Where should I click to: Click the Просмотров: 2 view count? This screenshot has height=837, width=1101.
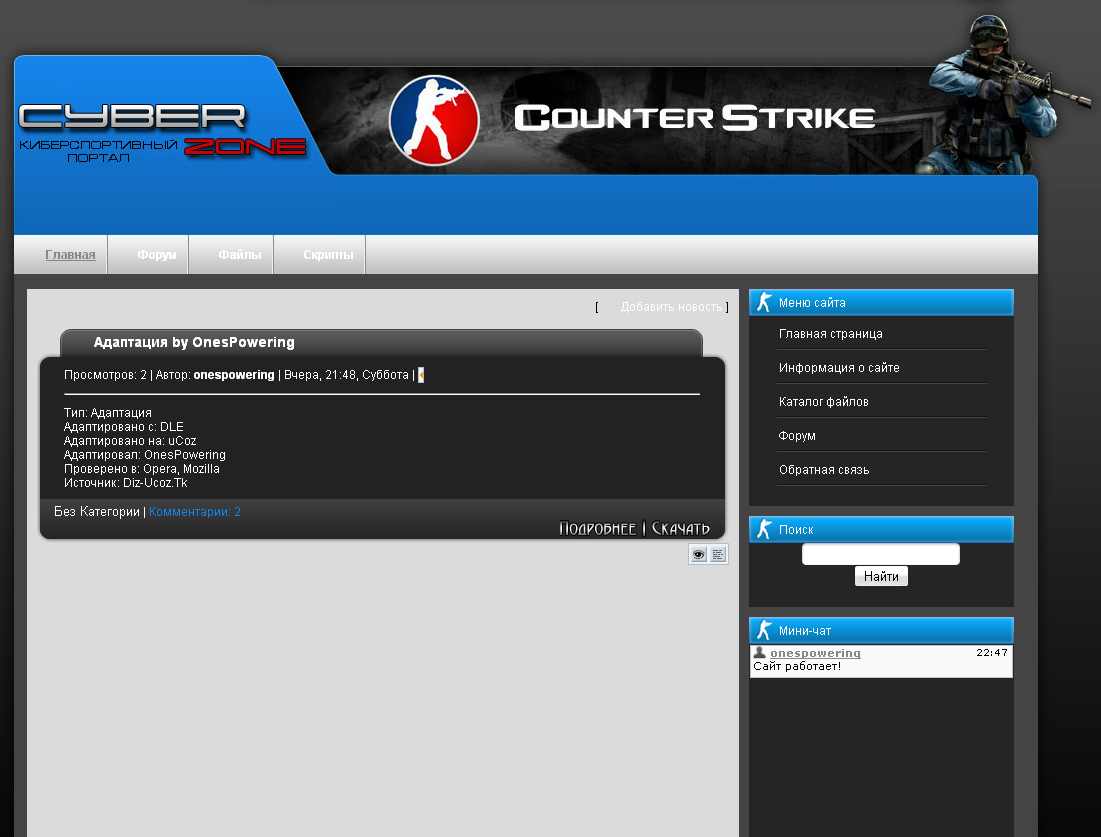point(105,375)
